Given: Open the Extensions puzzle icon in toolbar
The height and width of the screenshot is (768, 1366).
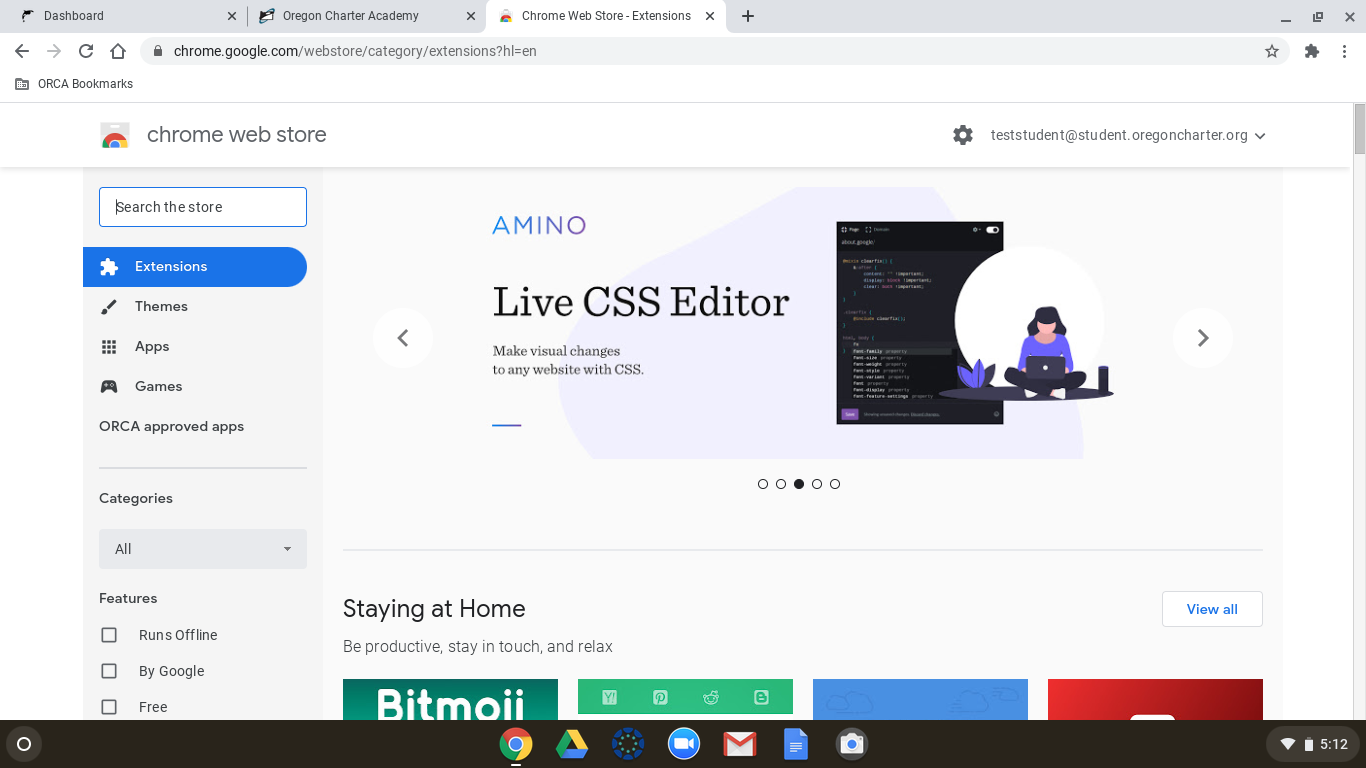Looking at the screenshot, I should [x=1312, y=51].
